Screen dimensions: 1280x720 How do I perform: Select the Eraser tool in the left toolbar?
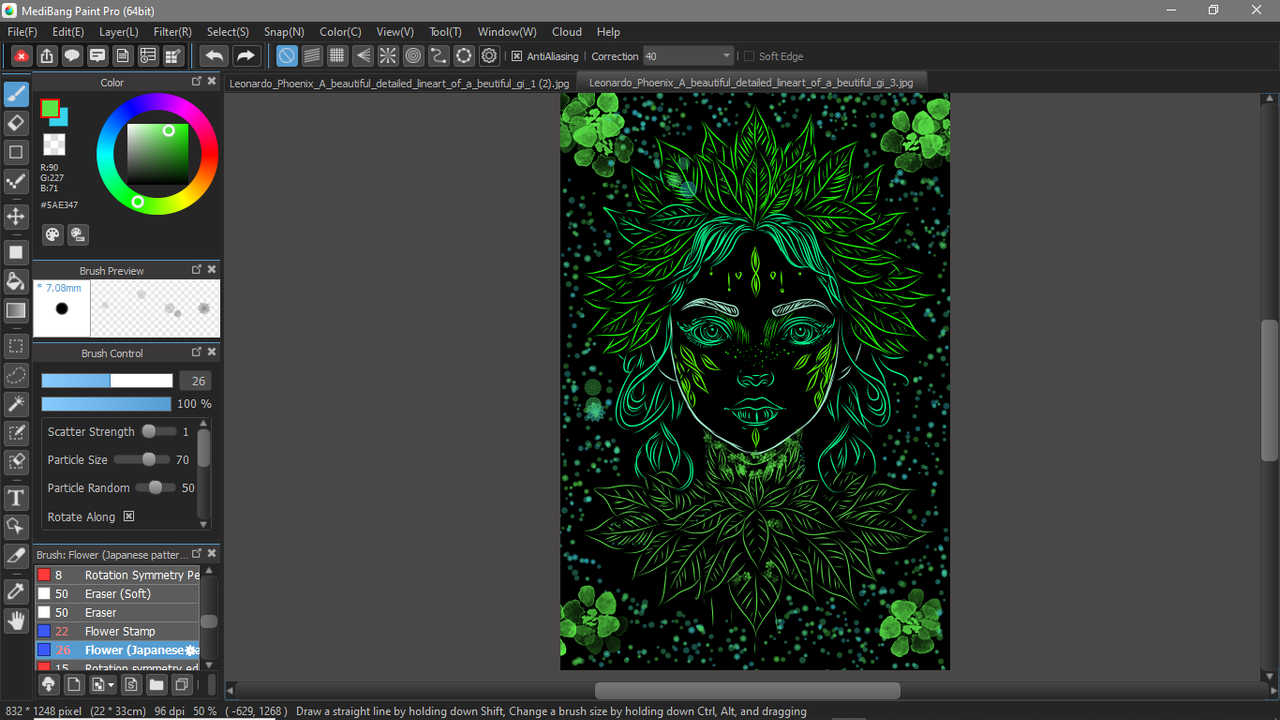pyautogui.click(x=16, y=123)
